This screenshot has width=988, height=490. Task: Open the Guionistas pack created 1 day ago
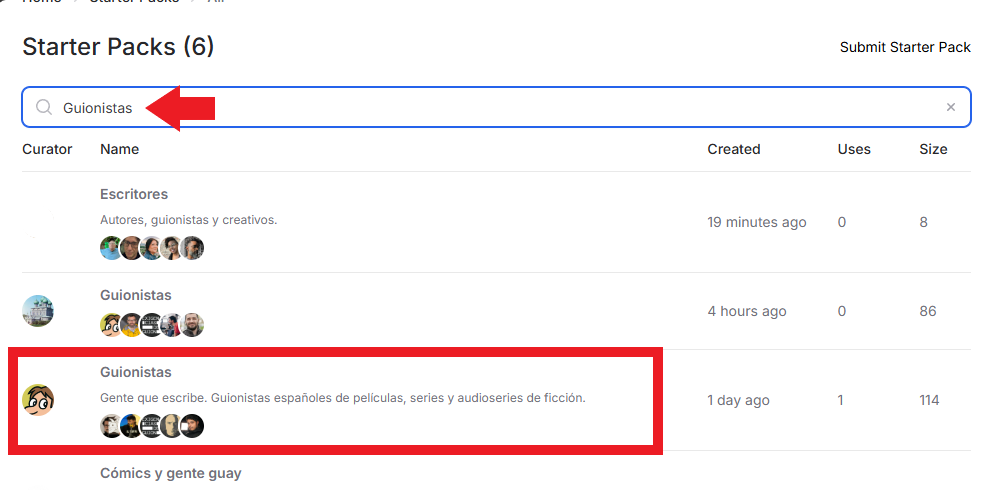point(135,372)
